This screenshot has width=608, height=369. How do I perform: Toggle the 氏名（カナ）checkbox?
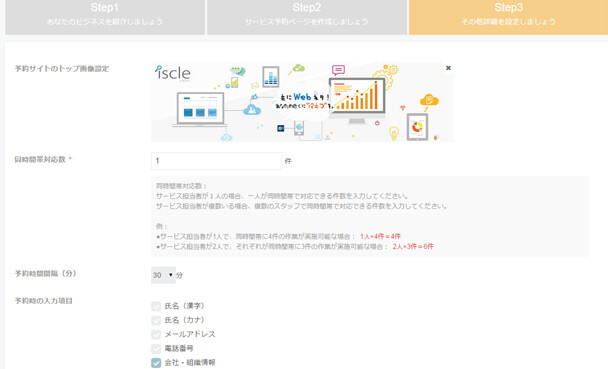(x=156, y=320)
